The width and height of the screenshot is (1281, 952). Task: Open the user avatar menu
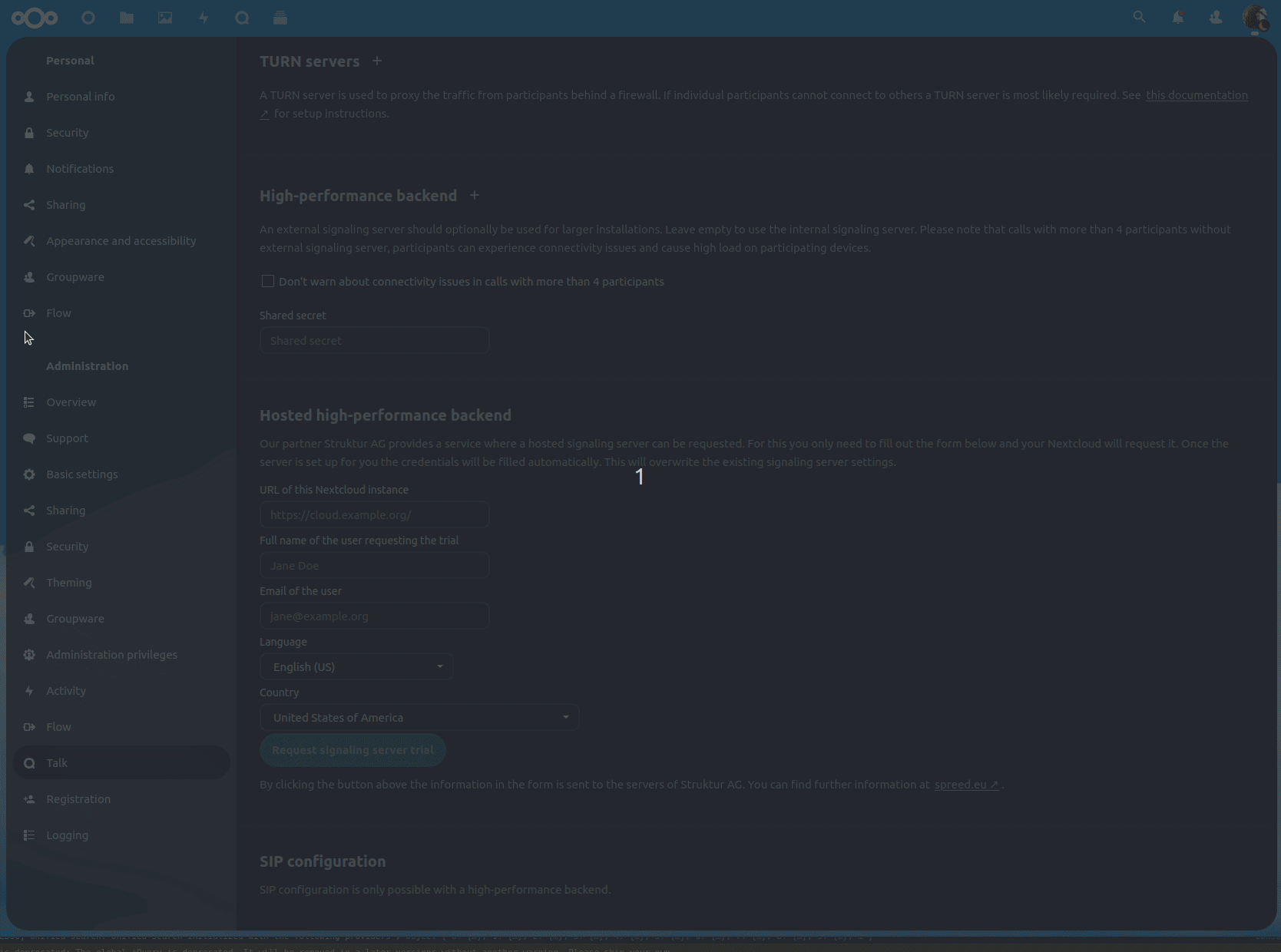1255,18
